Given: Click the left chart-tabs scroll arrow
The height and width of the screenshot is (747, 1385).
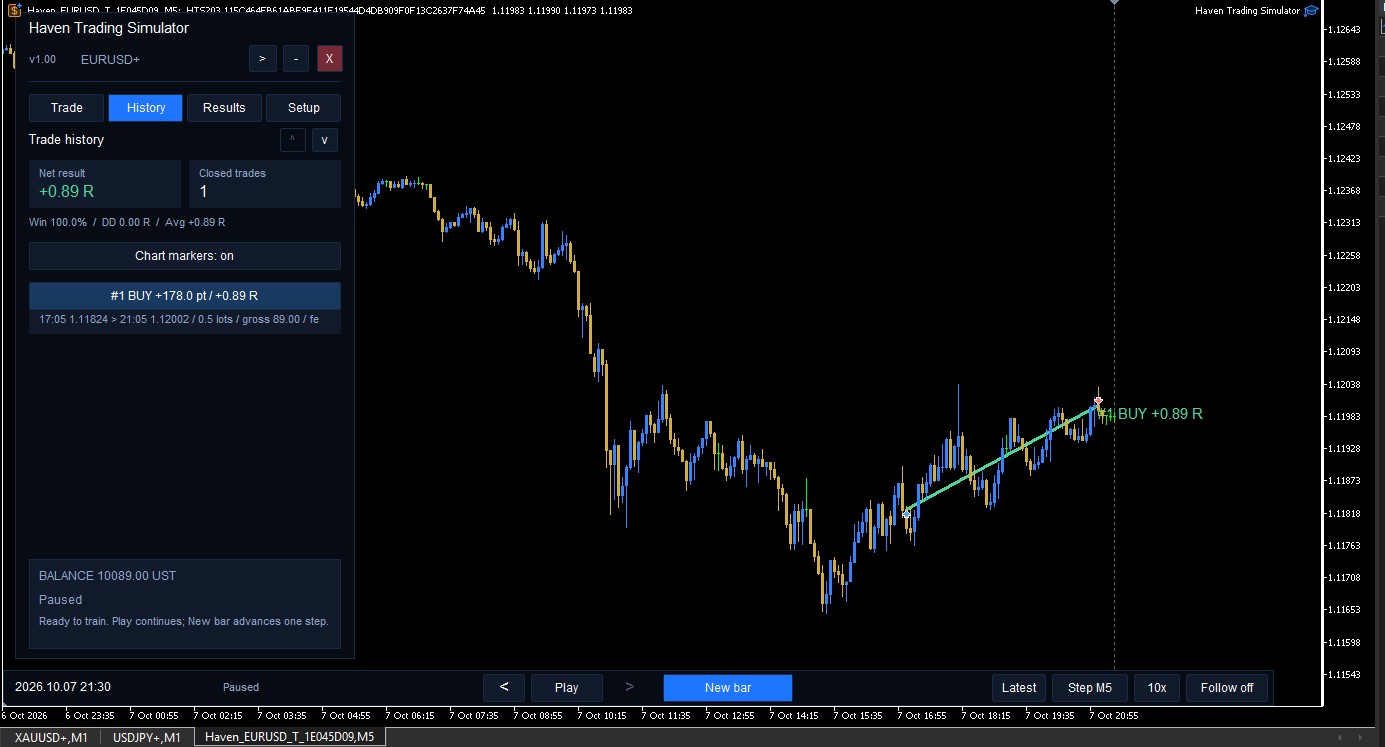Looking at the screenshot, I should 1341,738.
